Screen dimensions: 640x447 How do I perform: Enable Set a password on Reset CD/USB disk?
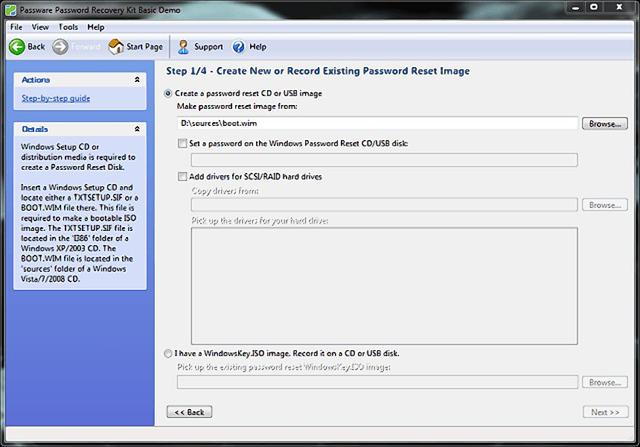(x=182, y=143)
